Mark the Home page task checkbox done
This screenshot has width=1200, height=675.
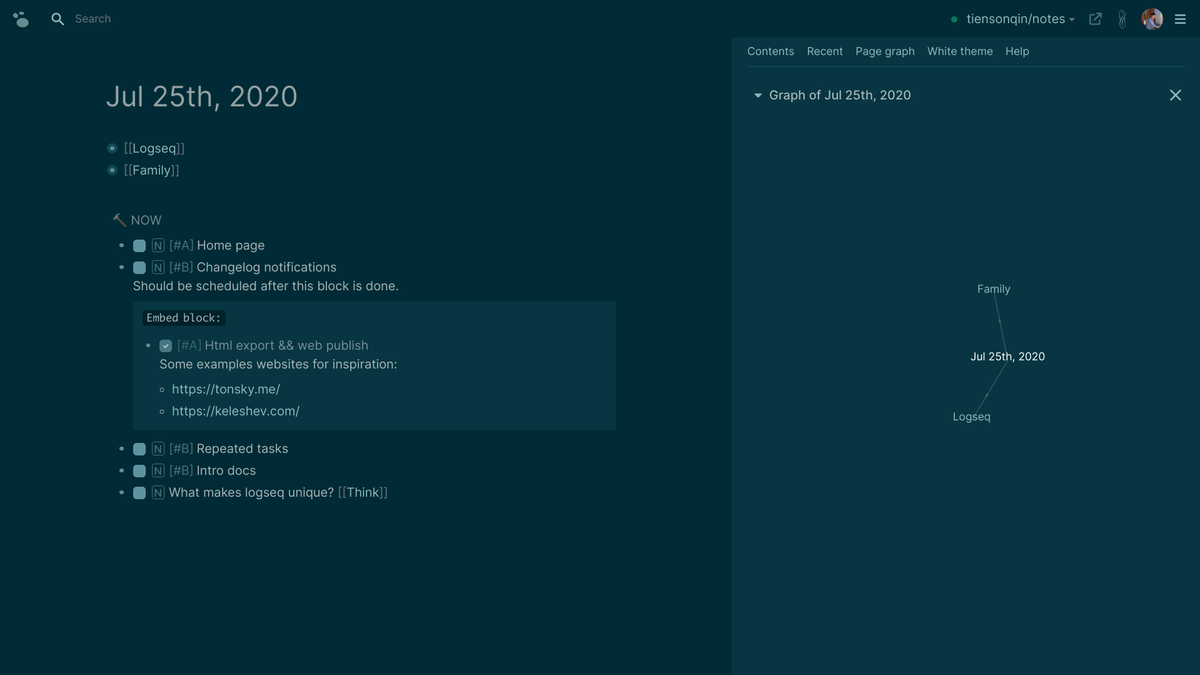tap(139, 244)
